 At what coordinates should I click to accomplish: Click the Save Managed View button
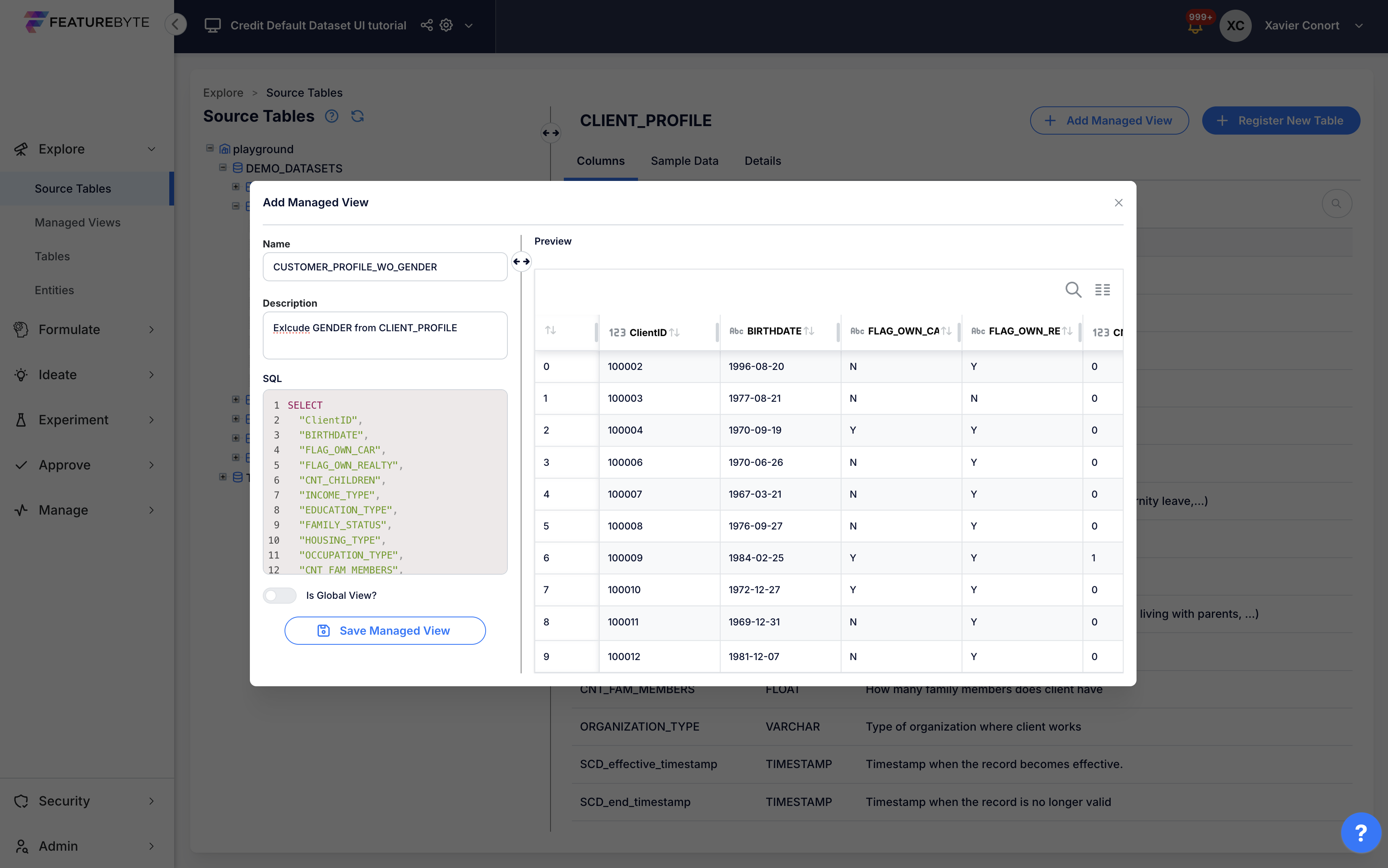click(x=384, y=630)
